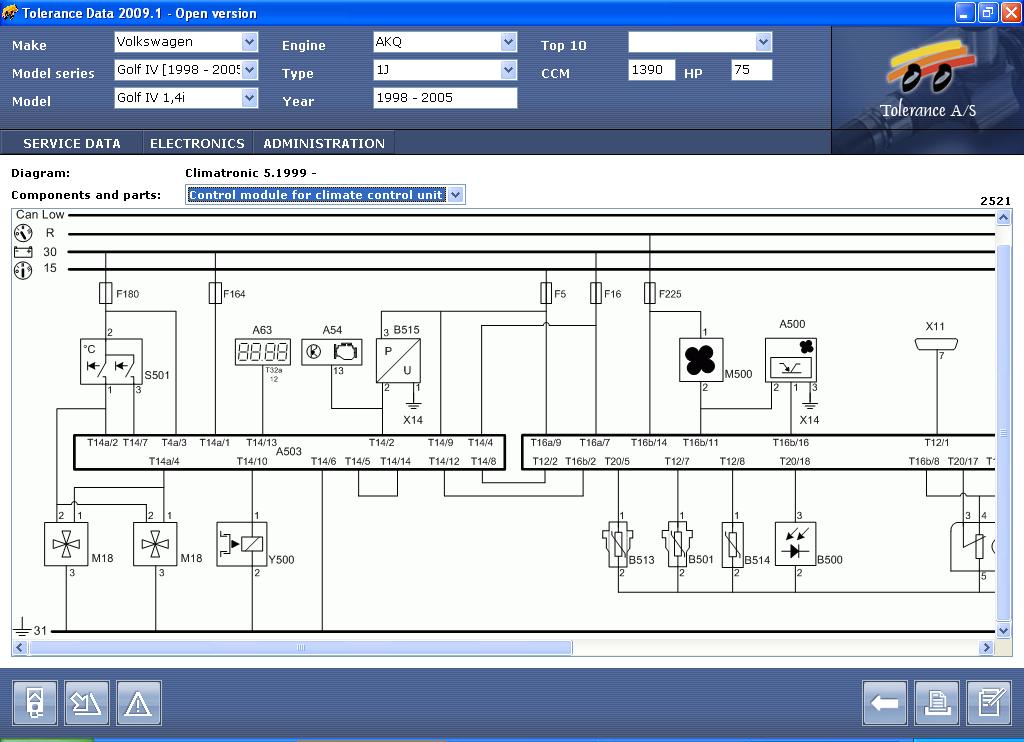The width and height of the screenshot is (1024, 742).
Task: Go back with the left arrow button
Action: tap(885, 703)
